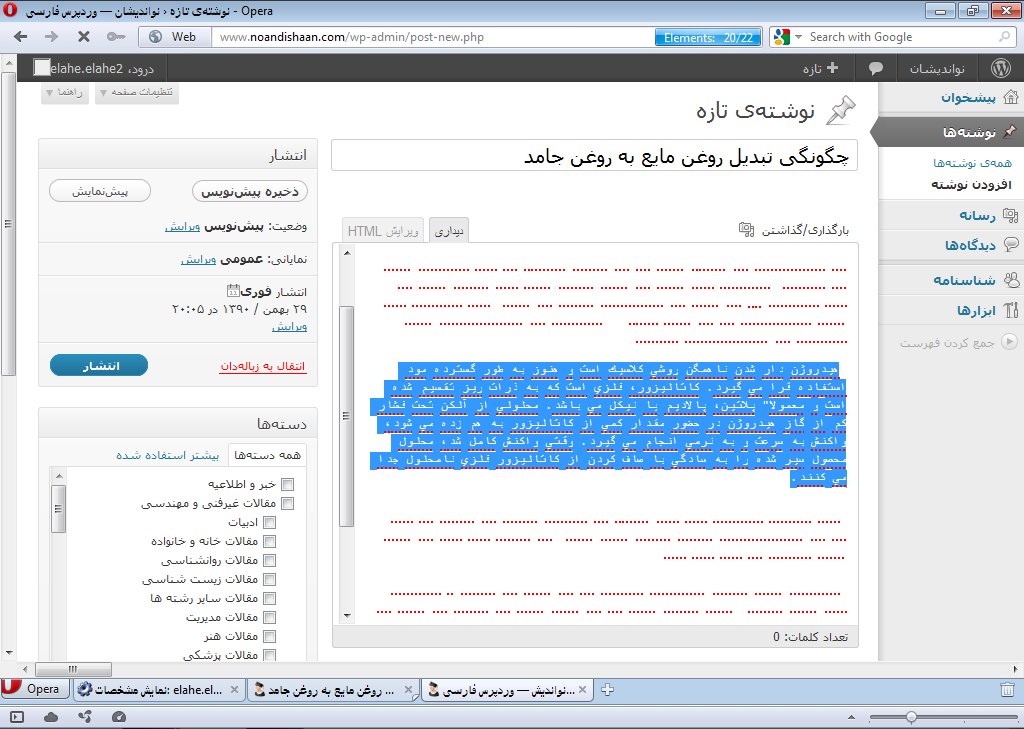The image size is (1024, 729).
Task: Select the بیشتر استفاده شده categories tab
Action: (x=167, y=455)
